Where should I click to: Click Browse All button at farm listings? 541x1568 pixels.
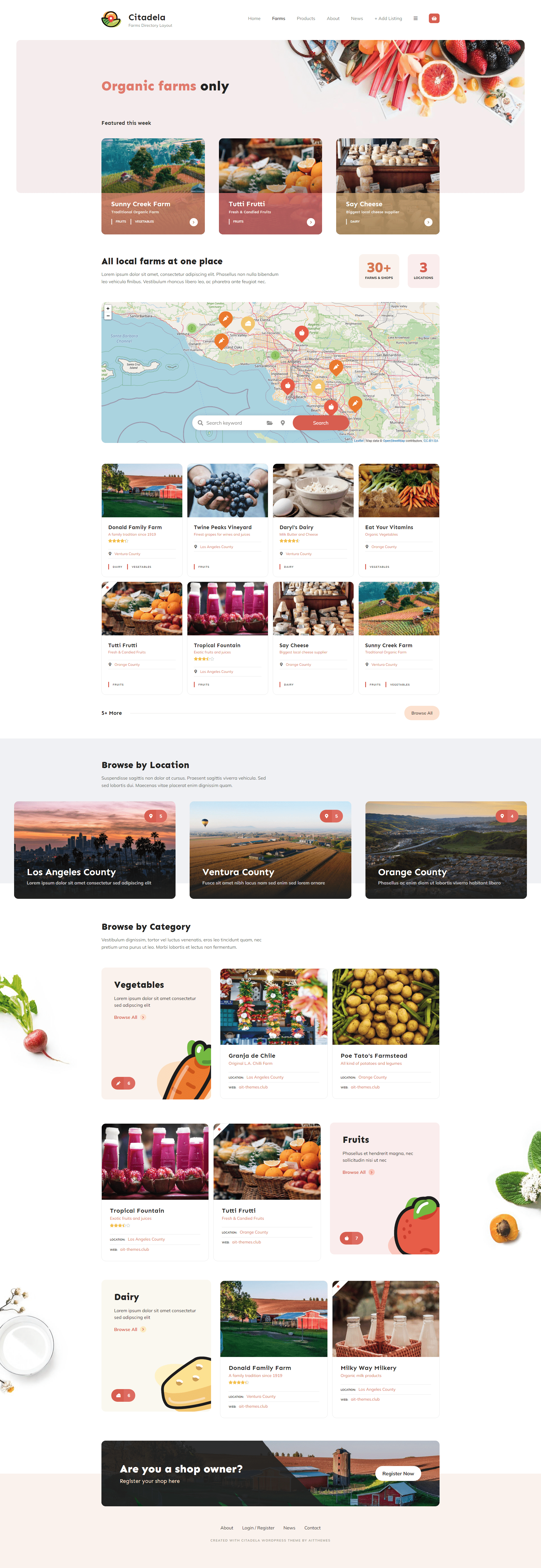tap(421, 713)
